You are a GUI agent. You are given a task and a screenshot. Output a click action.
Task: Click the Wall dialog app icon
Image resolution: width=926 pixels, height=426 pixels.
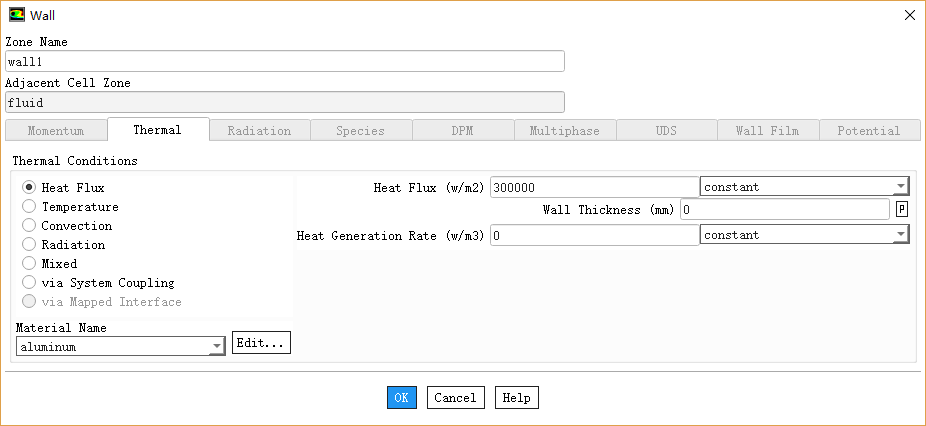[x=17, y=15]
